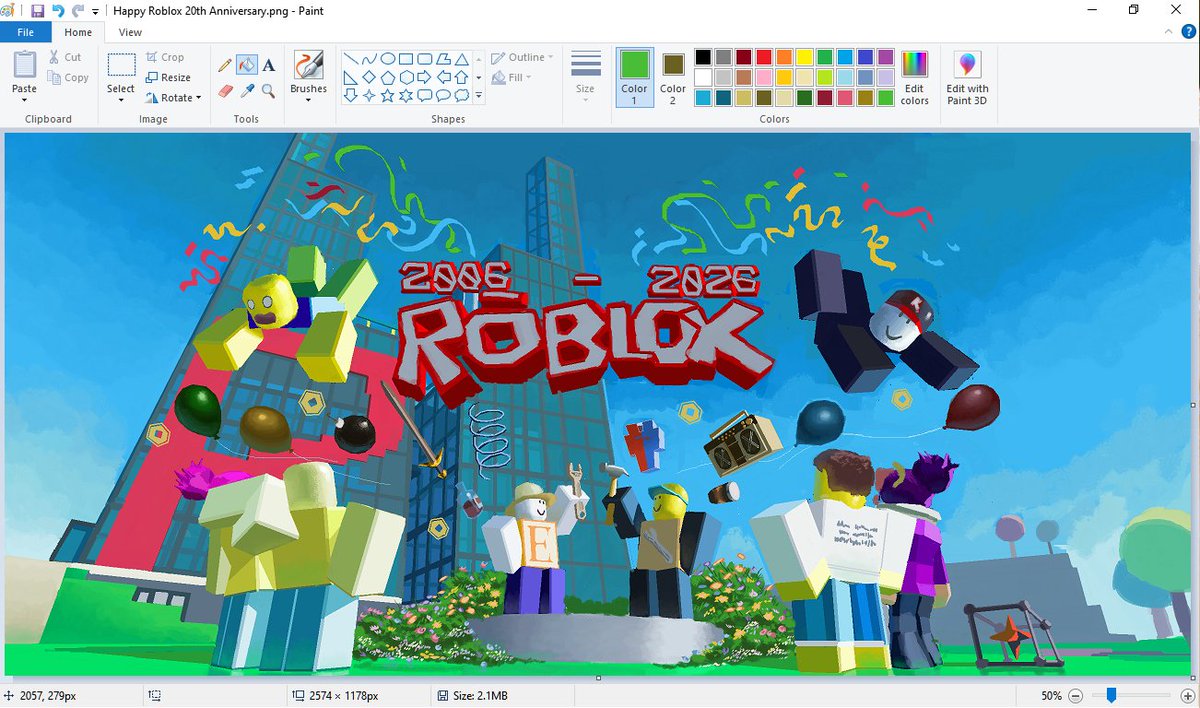Choose the Pentagon shape

pyautogui.click(x=388, y=77)
